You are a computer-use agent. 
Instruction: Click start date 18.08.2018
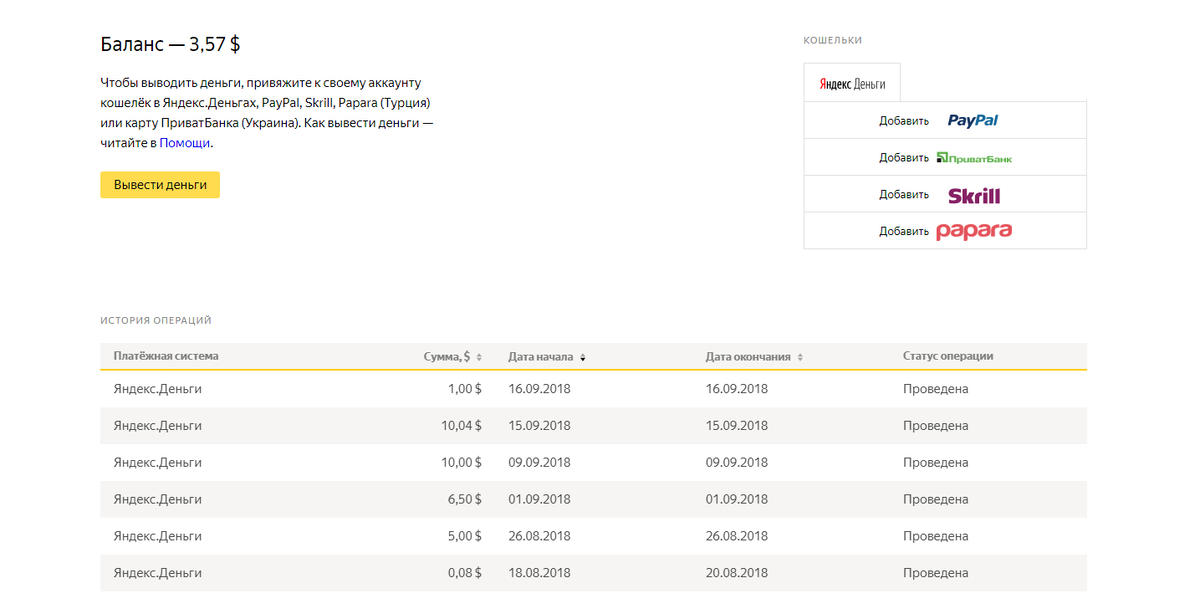(x=539, y=573)
